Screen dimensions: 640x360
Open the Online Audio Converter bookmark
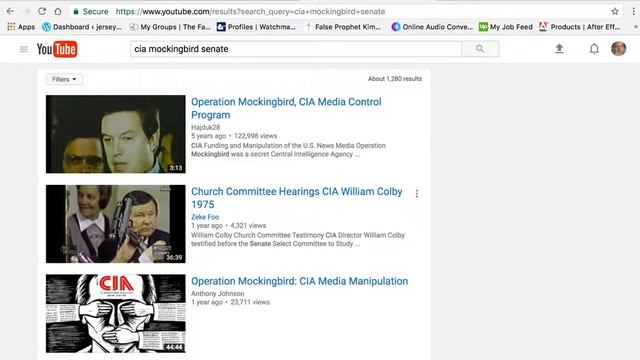pyautogui.click(x=432, y=27)
